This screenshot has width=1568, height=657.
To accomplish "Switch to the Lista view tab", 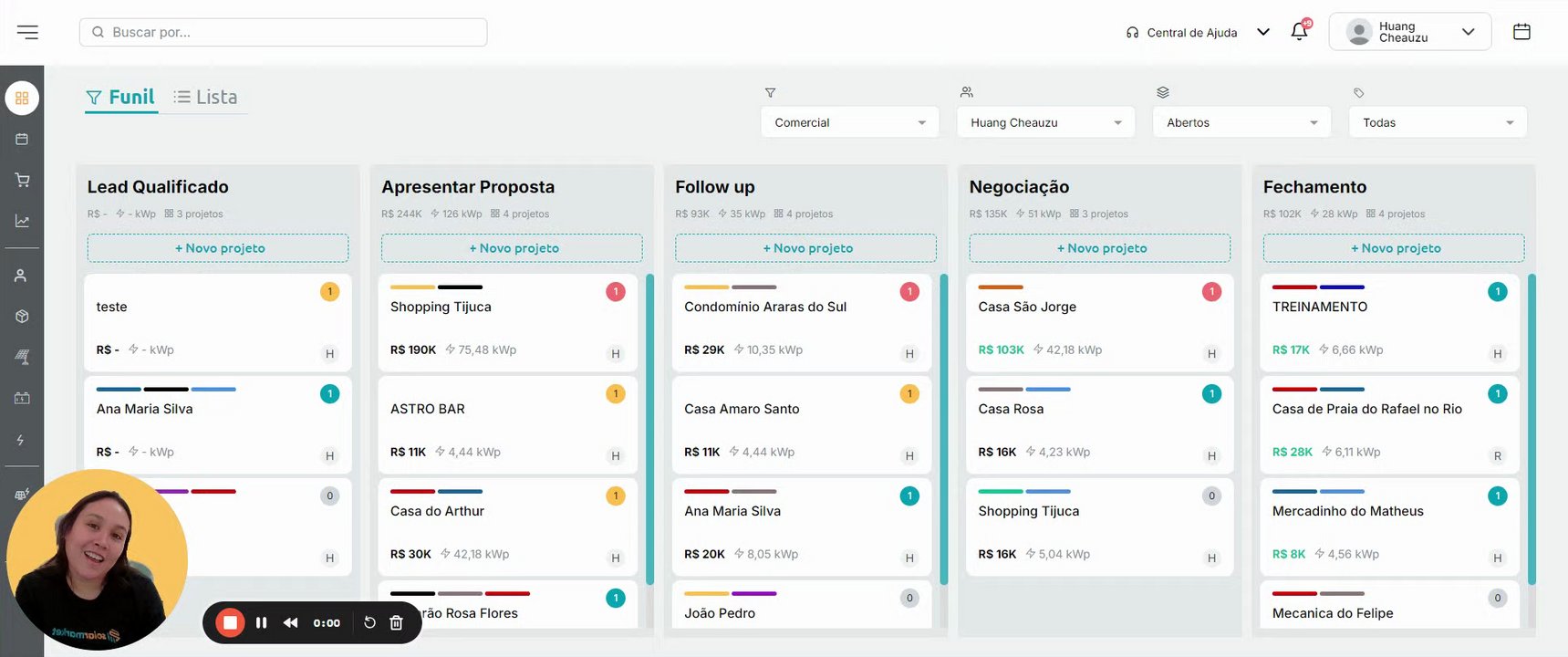I will coord(206,97).
